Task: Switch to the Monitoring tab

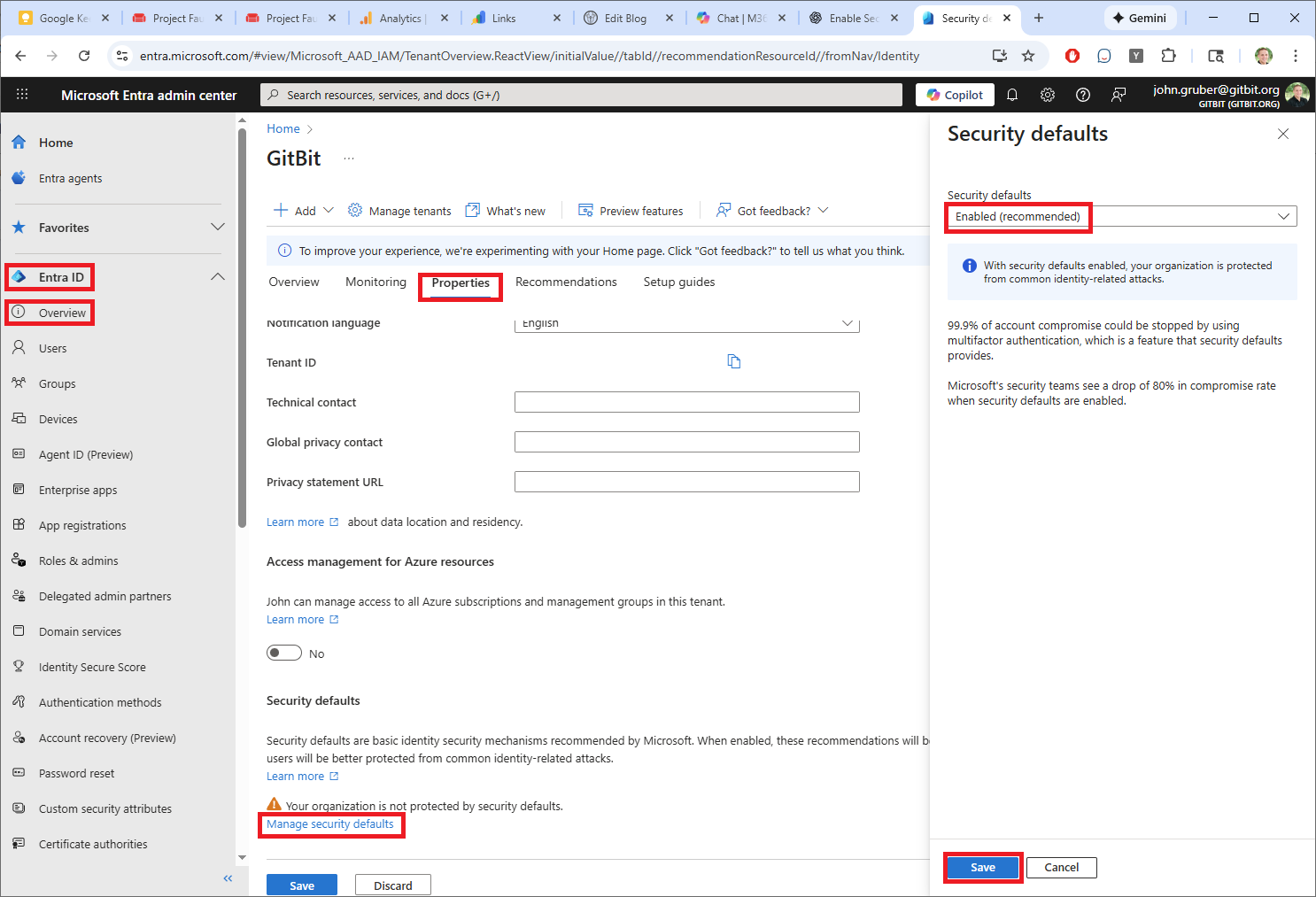Action: click(x=375, y=282)
